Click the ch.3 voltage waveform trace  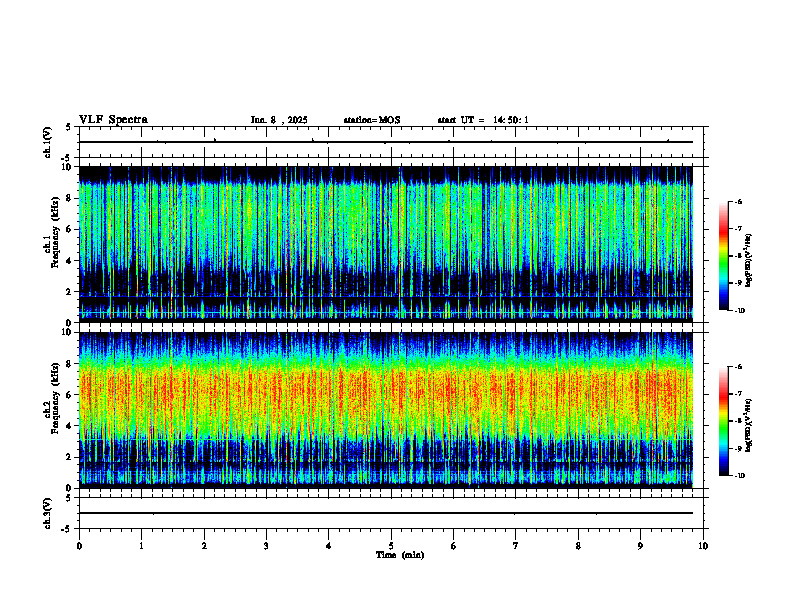(x=386, y=513)
